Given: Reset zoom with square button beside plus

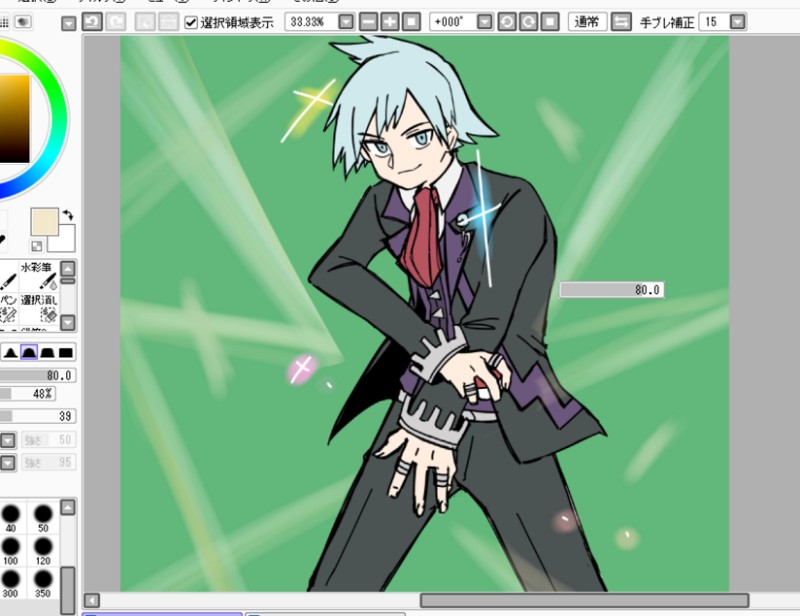Looking at the screenshot, I should (411, 22).
